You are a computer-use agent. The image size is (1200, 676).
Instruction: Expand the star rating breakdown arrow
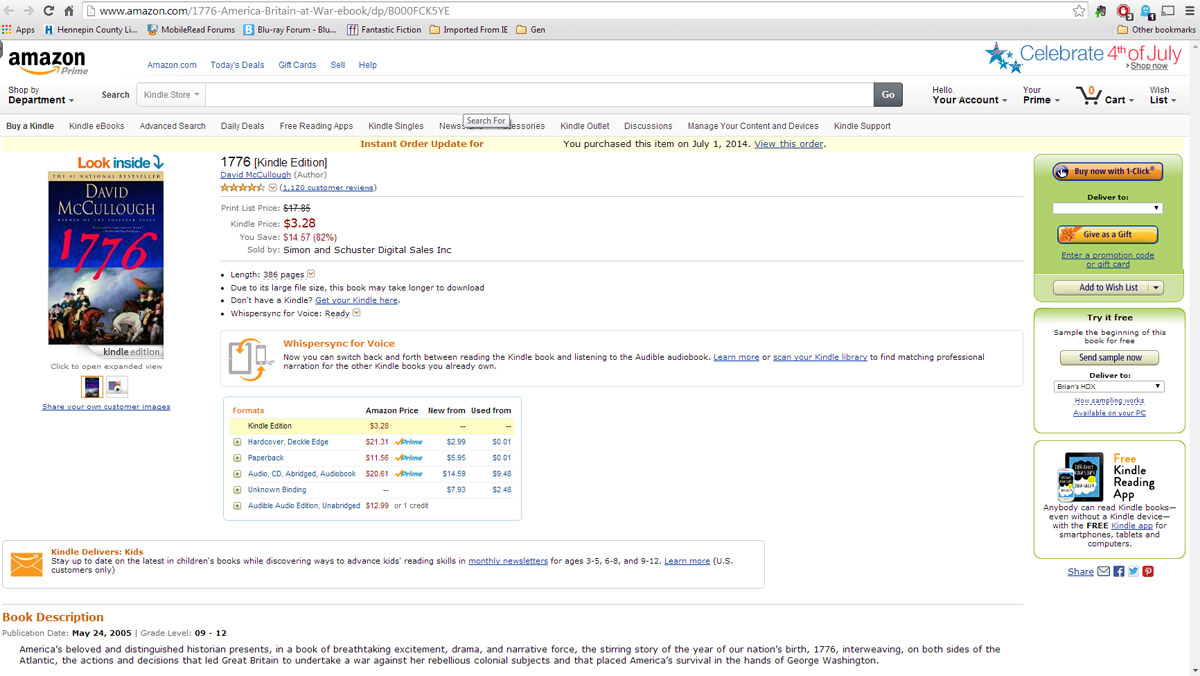273,188
